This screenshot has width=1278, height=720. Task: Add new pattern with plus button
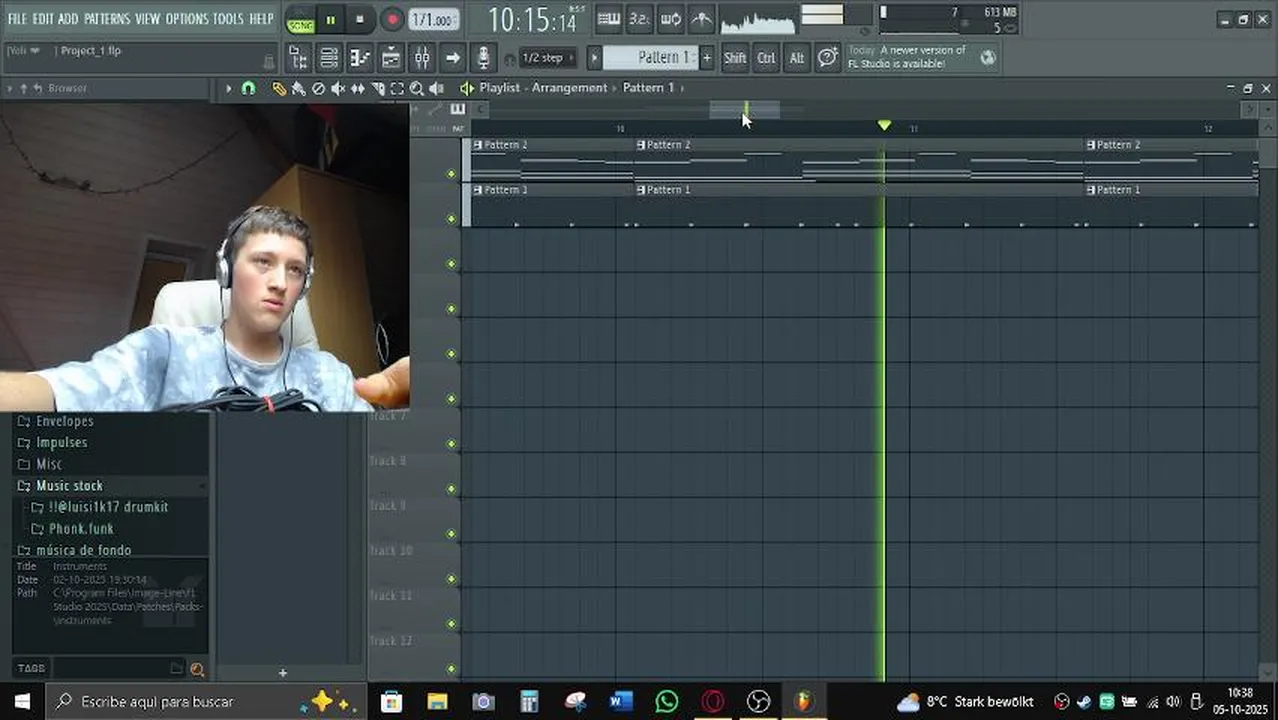pos(707,58)
